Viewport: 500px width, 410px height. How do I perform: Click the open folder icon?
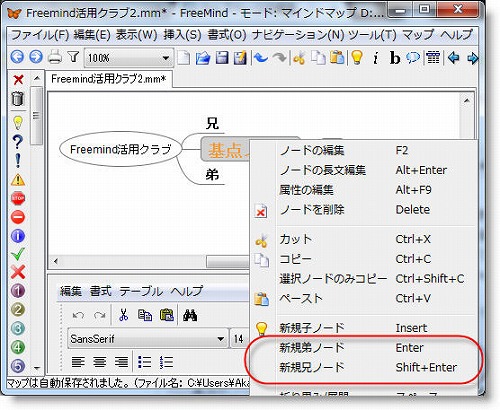tap(203, 58)
